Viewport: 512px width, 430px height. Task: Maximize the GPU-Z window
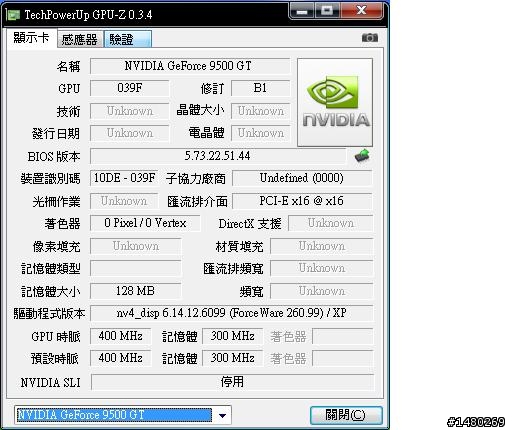click(326, 11)
